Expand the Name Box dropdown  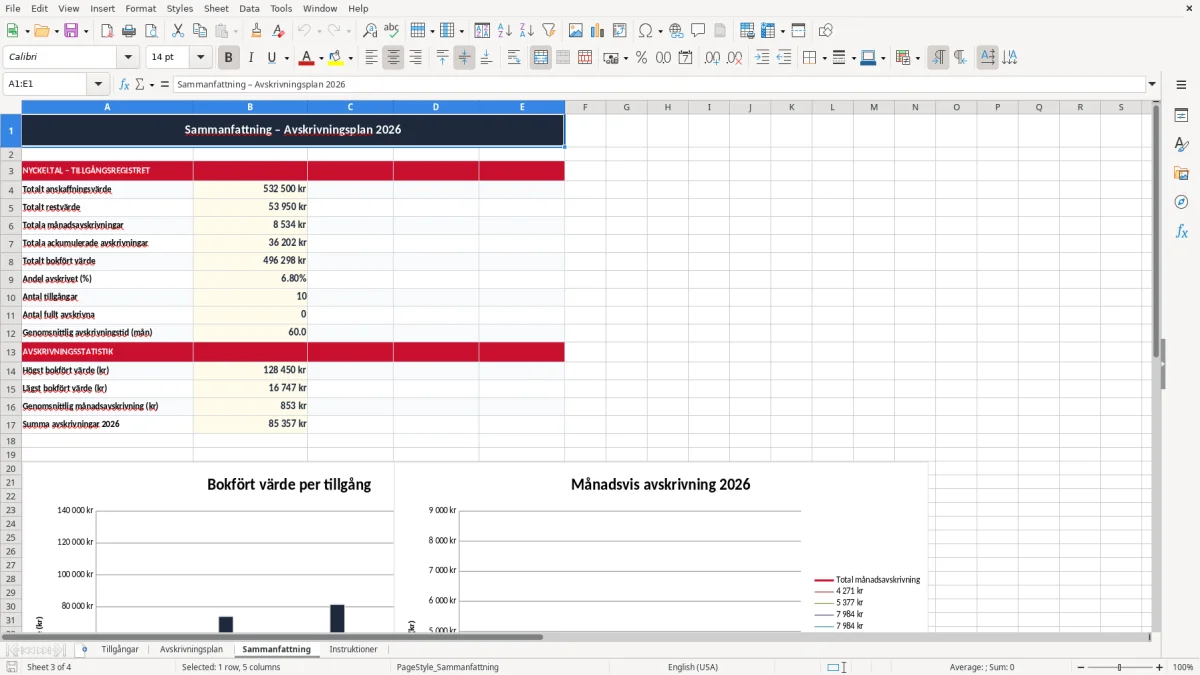pos(98,85)
